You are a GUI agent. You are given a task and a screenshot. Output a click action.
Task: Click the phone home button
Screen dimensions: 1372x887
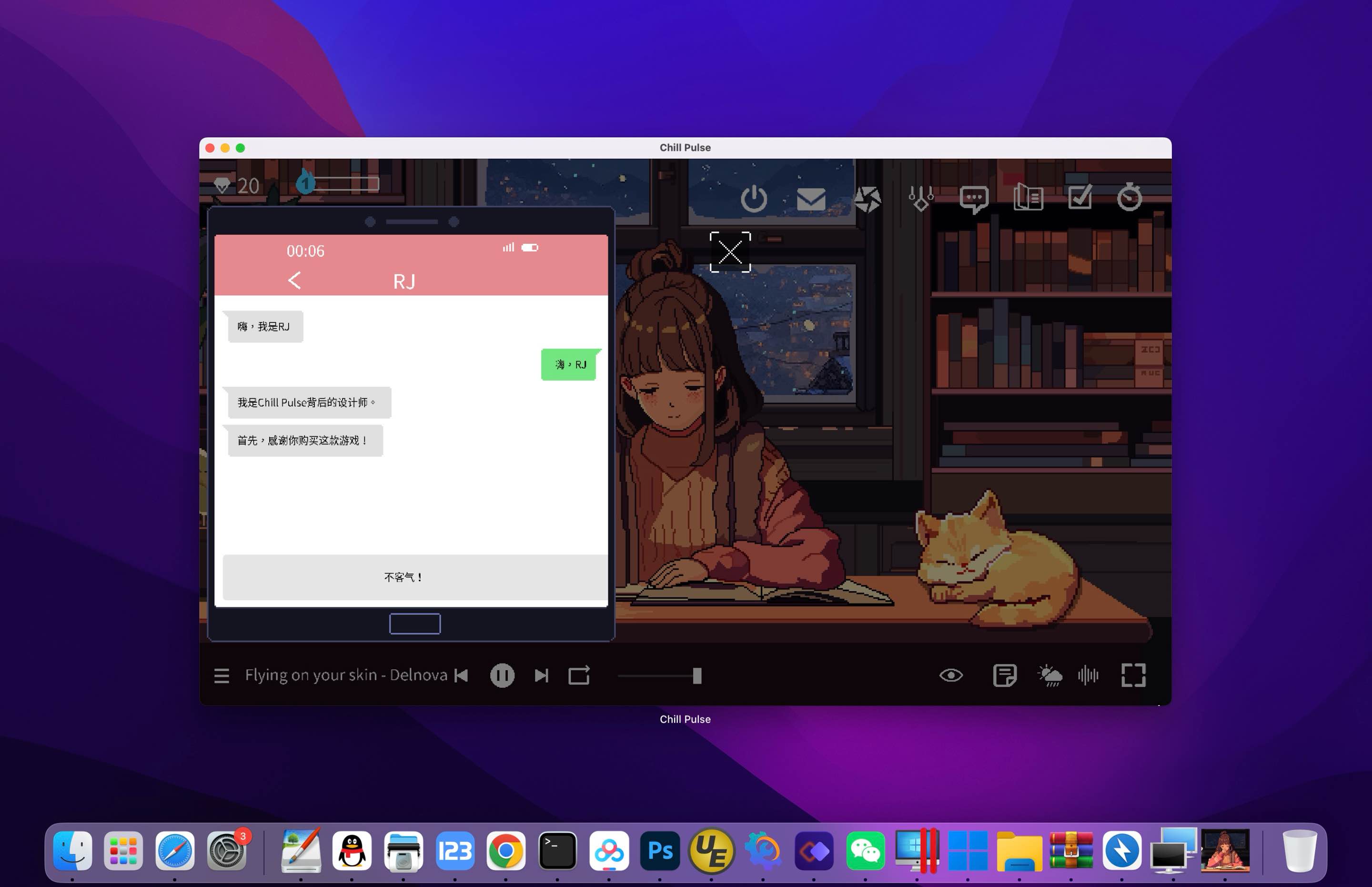(x=415, y=624)
